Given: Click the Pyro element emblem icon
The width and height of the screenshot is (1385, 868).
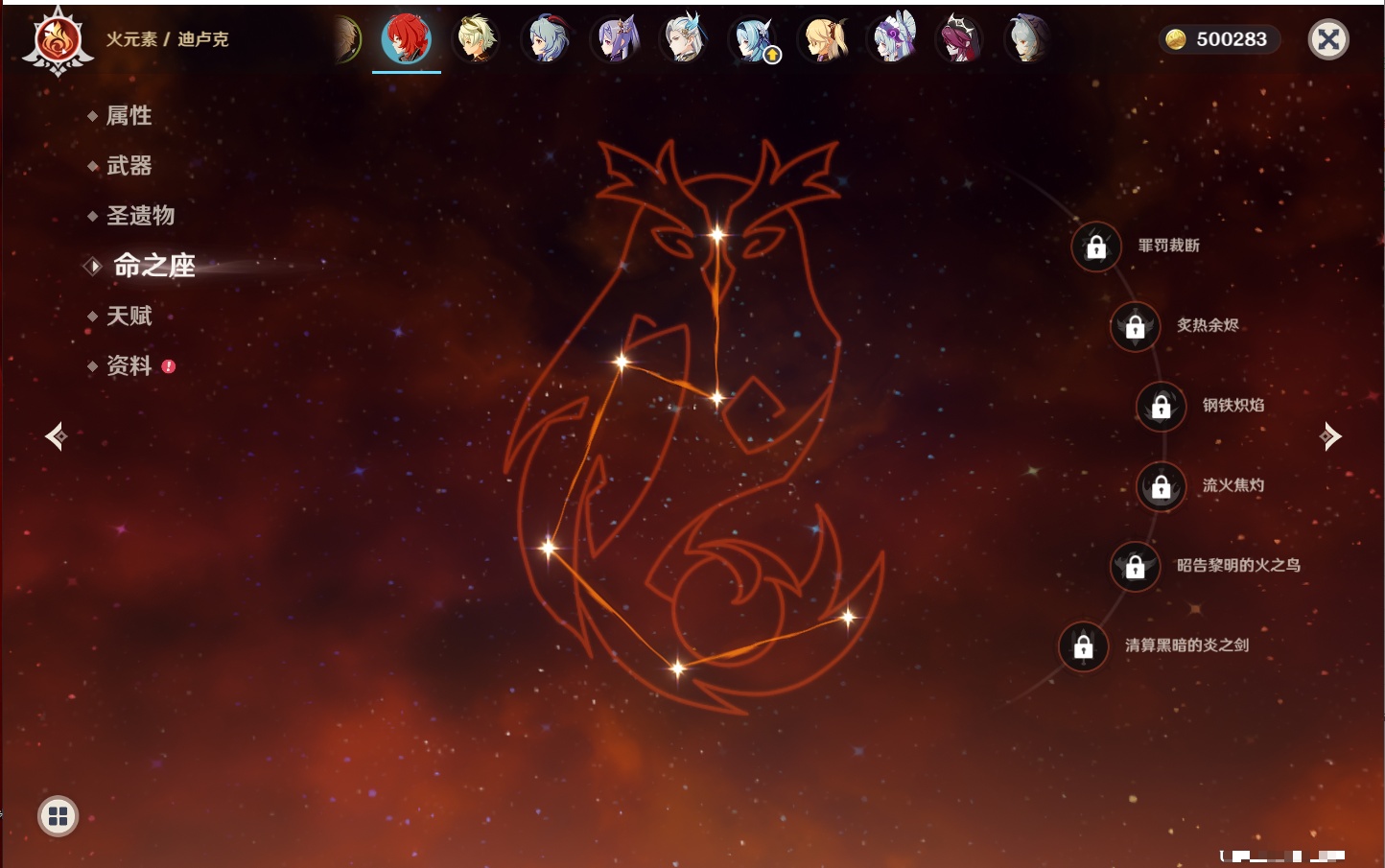Looking at the screenshot, I should click(58, 41).
